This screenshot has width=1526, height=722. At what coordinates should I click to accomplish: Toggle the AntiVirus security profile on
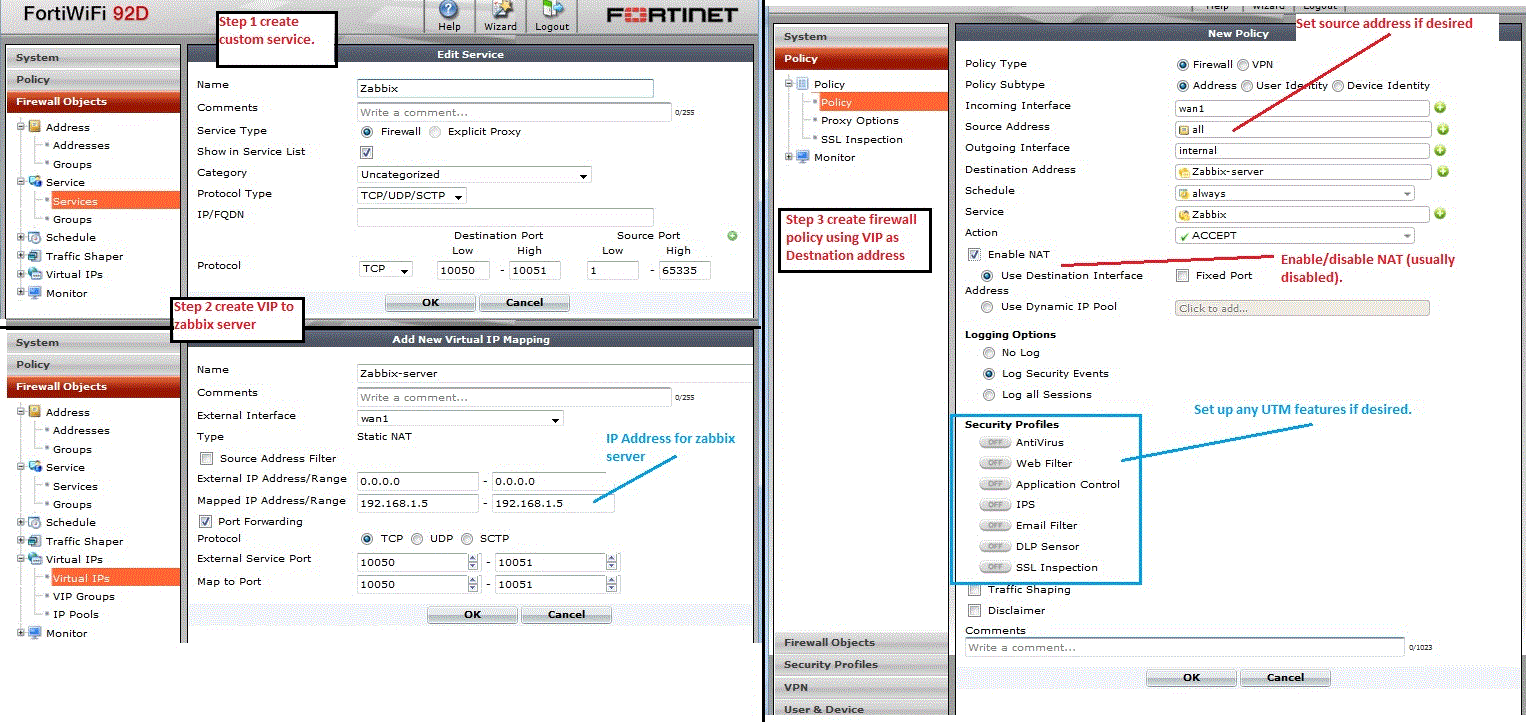(x=995, y=442)
